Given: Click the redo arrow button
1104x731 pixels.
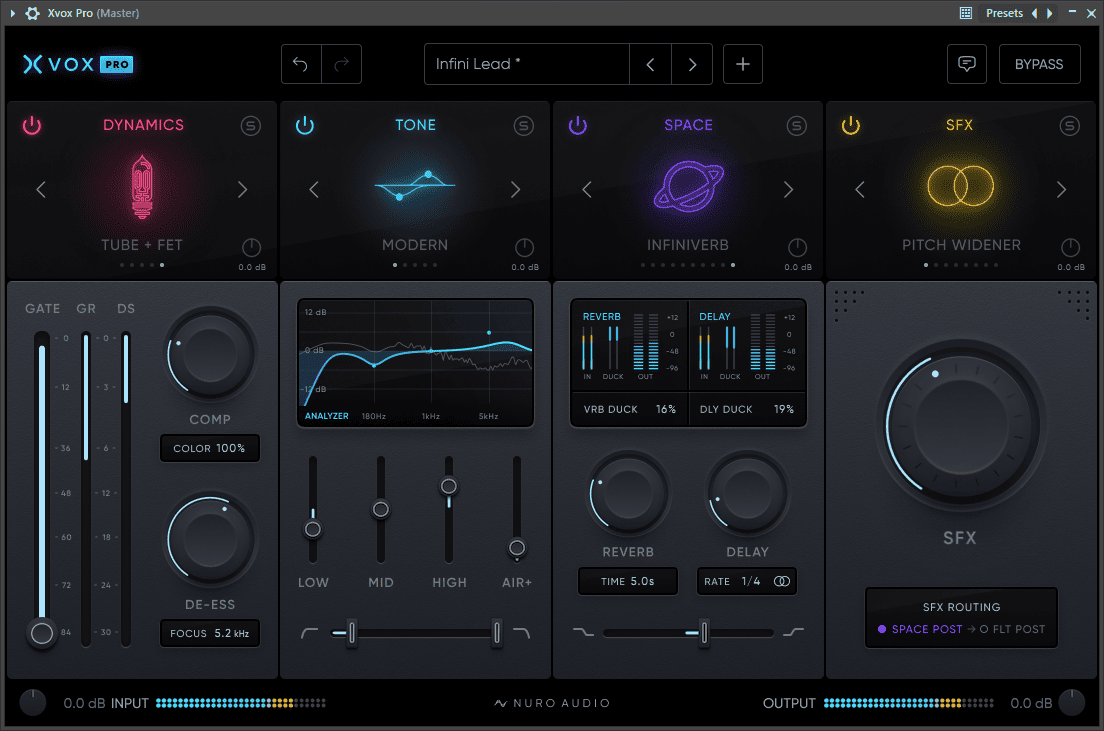Looking at the screenshot, I should click(x=341, y=64).
